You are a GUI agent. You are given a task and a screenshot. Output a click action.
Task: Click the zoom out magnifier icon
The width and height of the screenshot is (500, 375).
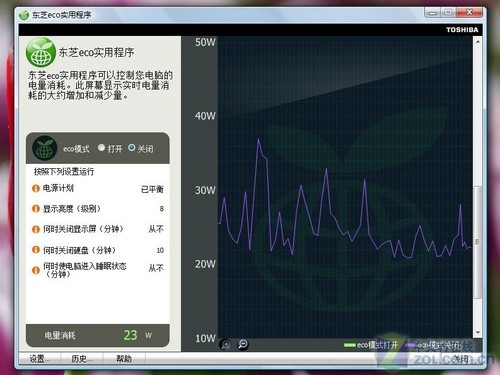(243, 344)
